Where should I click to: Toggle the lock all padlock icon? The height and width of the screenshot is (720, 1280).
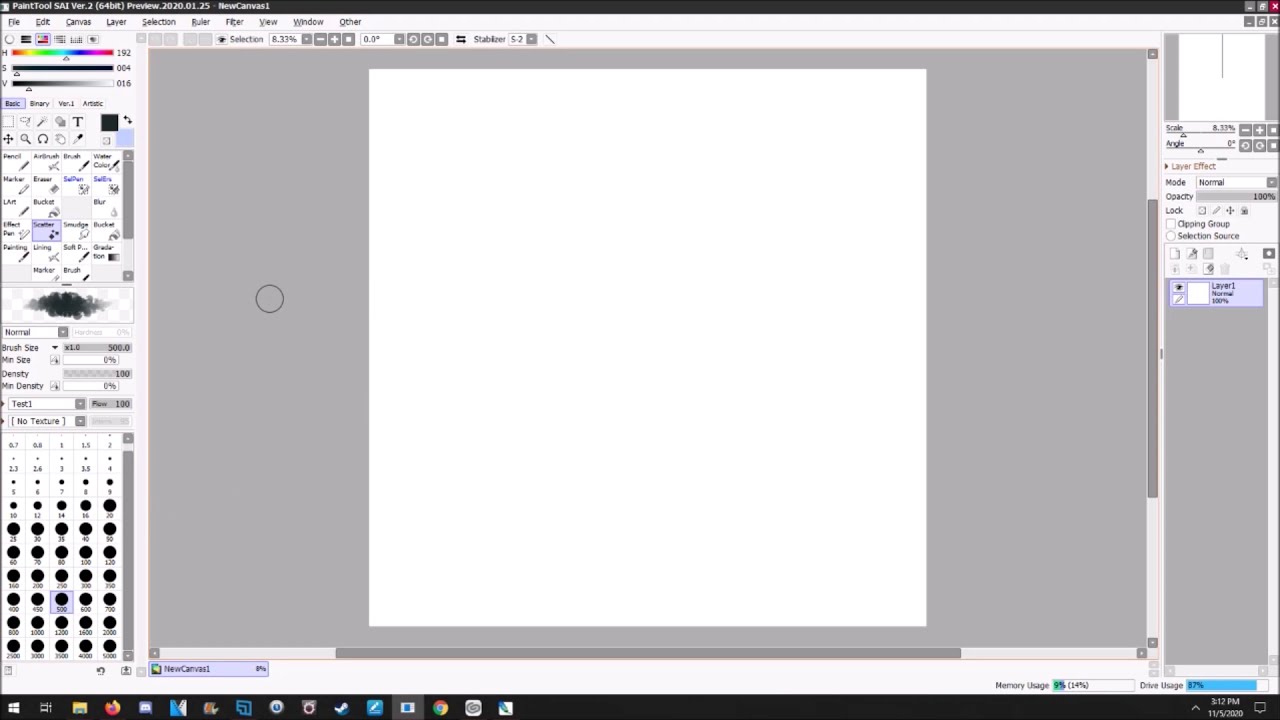click(x=1244, y=210)
